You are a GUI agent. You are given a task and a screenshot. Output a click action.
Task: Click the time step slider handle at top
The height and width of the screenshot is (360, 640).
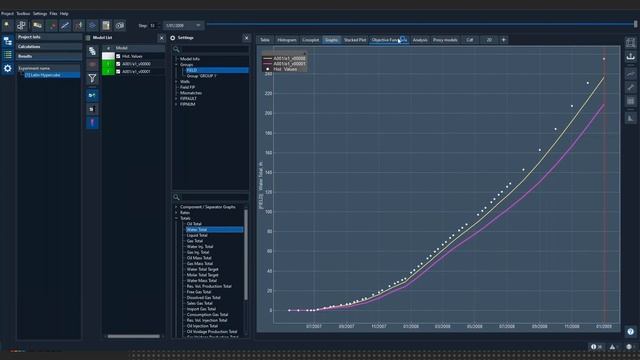636,24
